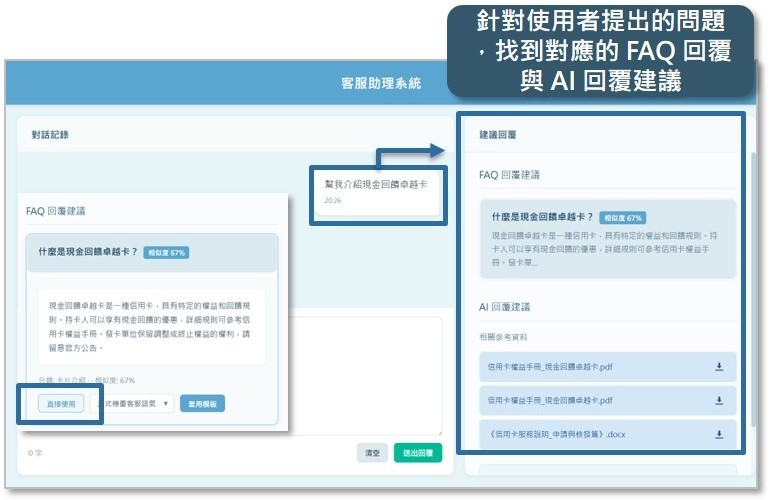Download the first 信用卡權益手冊 PDF file
The image size is (773, 500).
[718, 367]
